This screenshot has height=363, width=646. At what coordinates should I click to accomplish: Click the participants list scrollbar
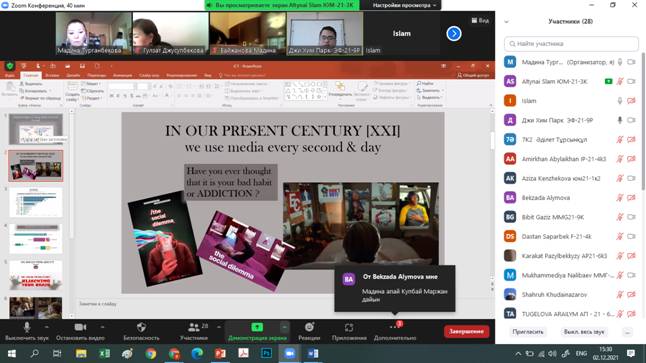(643, 122)
